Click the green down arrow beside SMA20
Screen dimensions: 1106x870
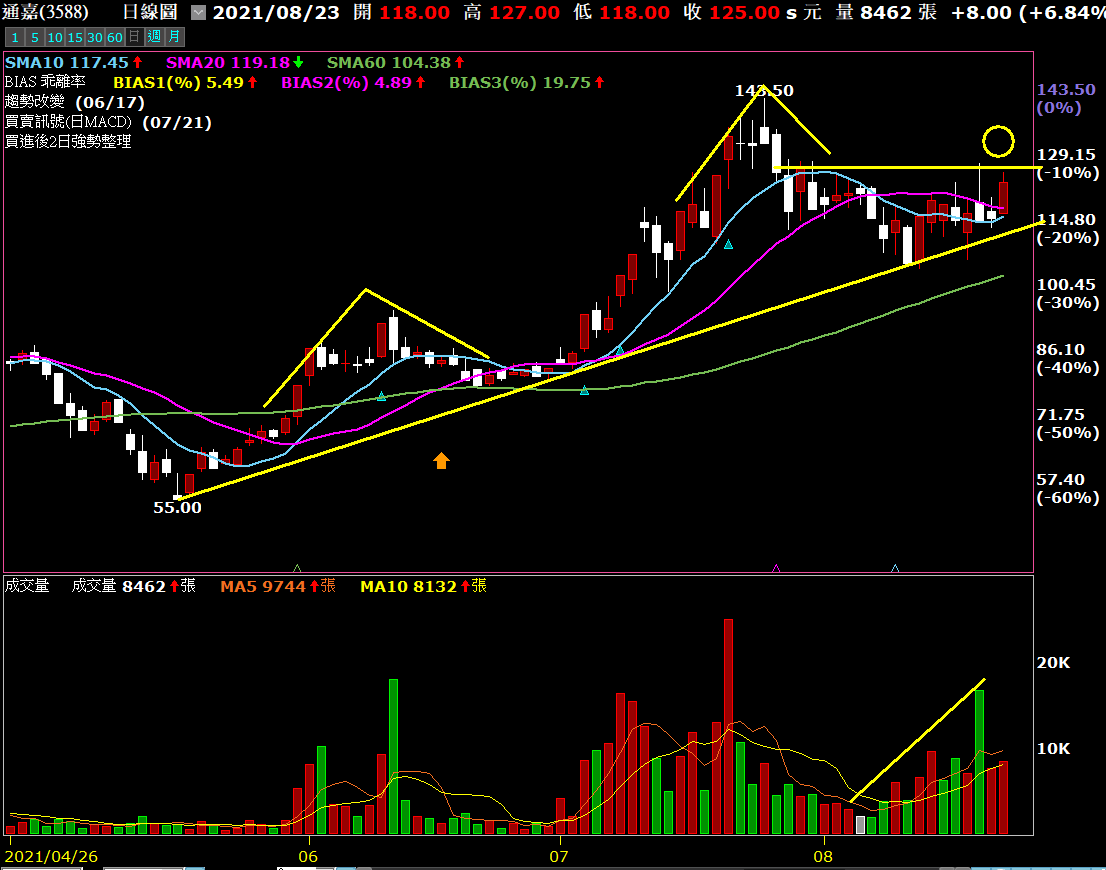click(298, 62)
